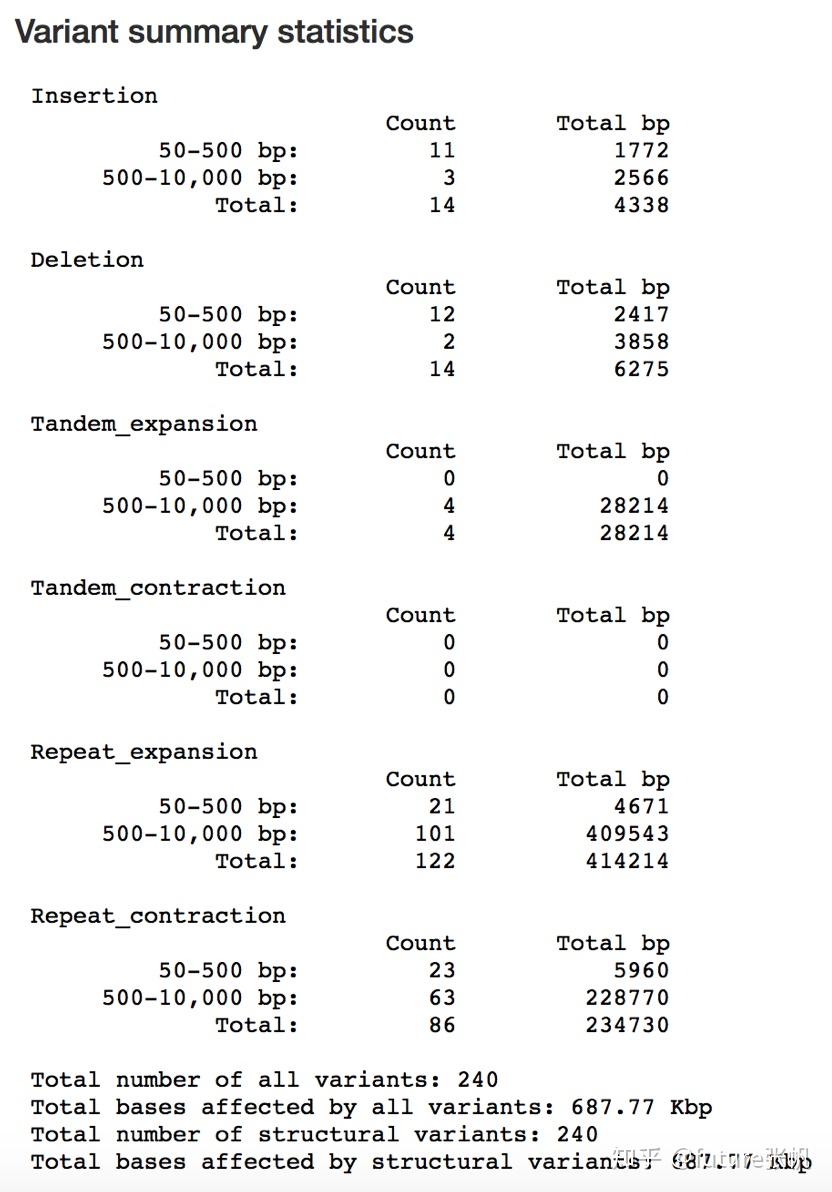Image resolution: width=832 pixels, height=1192 pixels.
Task: Click the Repeat_contraction total count 86
Action: (x=442, y=1025)
